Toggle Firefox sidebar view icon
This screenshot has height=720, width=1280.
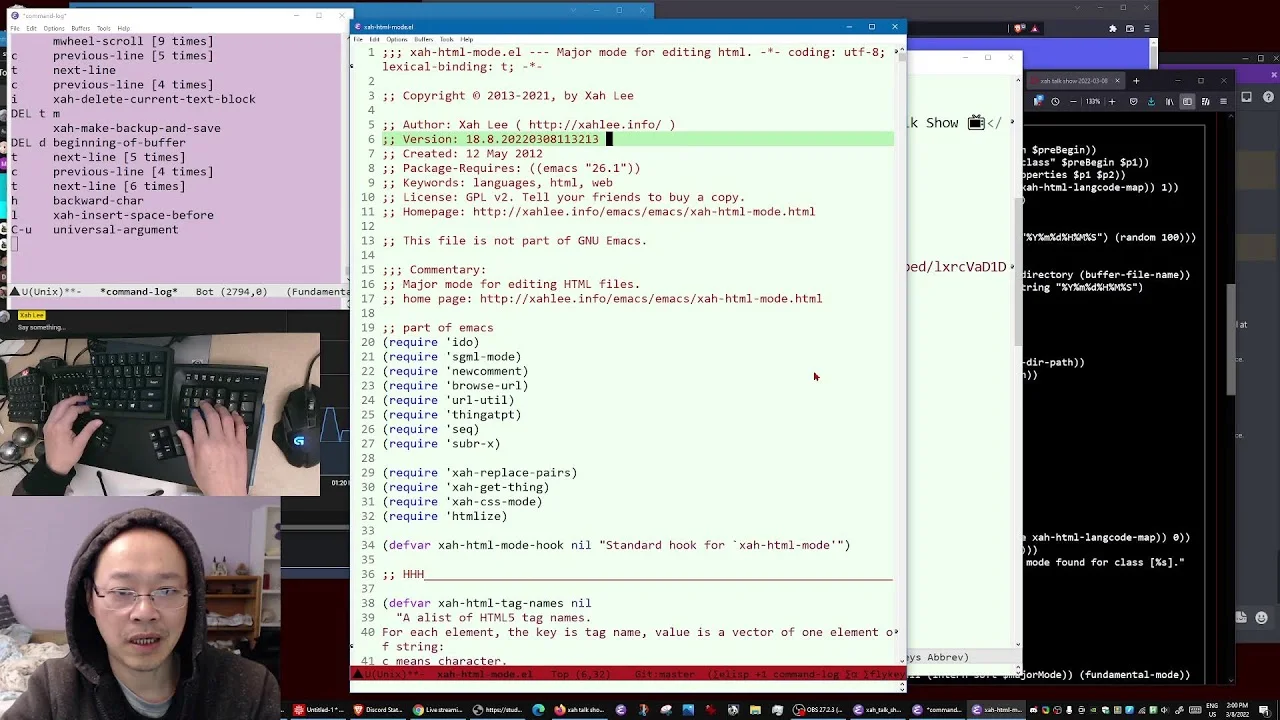1187,101
